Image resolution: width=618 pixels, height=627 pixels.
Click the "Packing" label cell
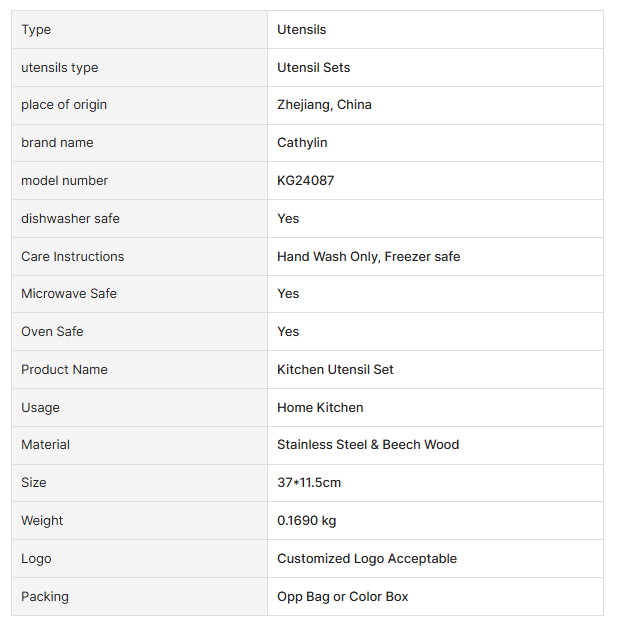point(45,597)
